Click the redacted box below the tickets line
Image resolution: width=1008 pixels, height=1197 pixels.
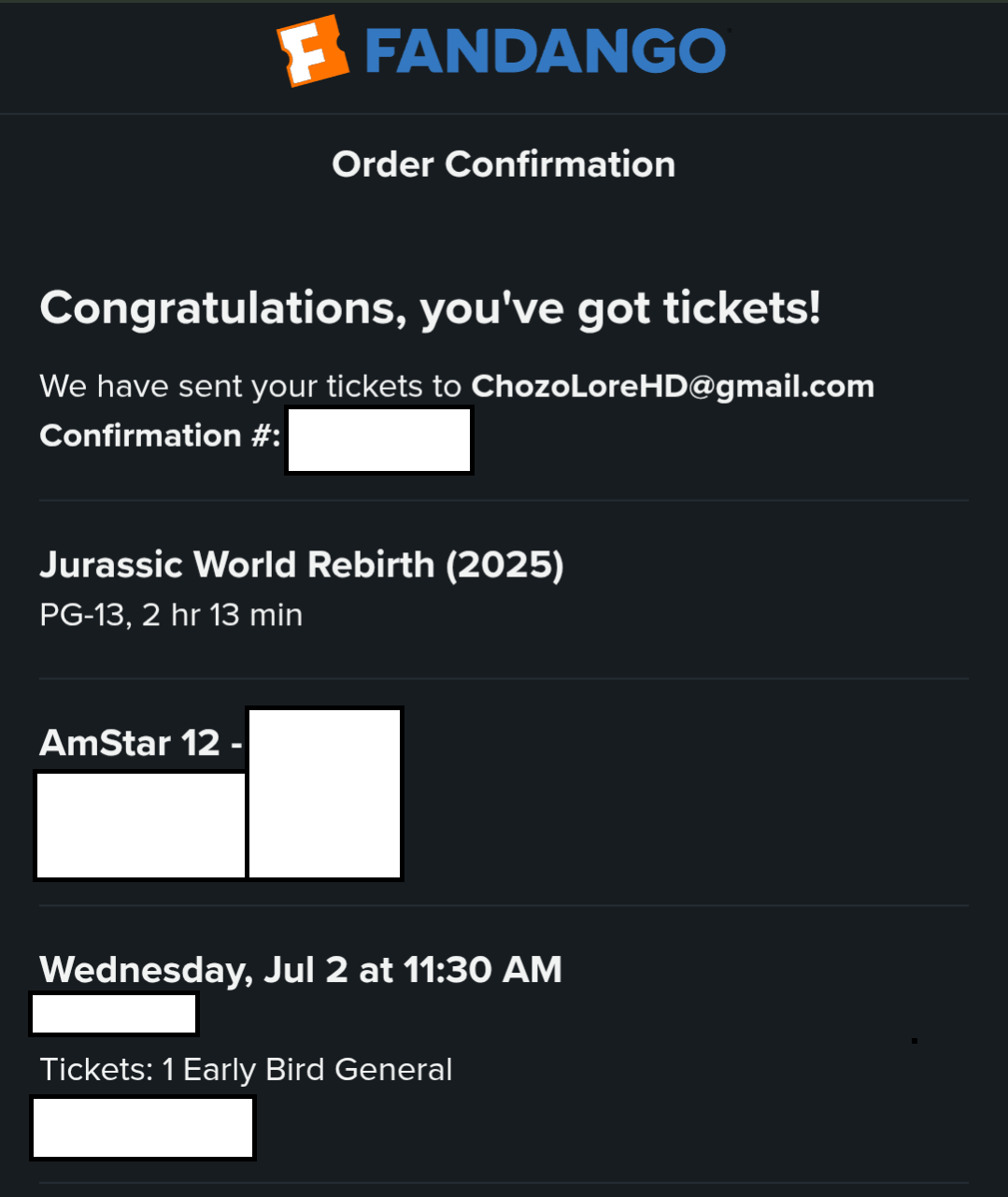[x=143, y=1128]
